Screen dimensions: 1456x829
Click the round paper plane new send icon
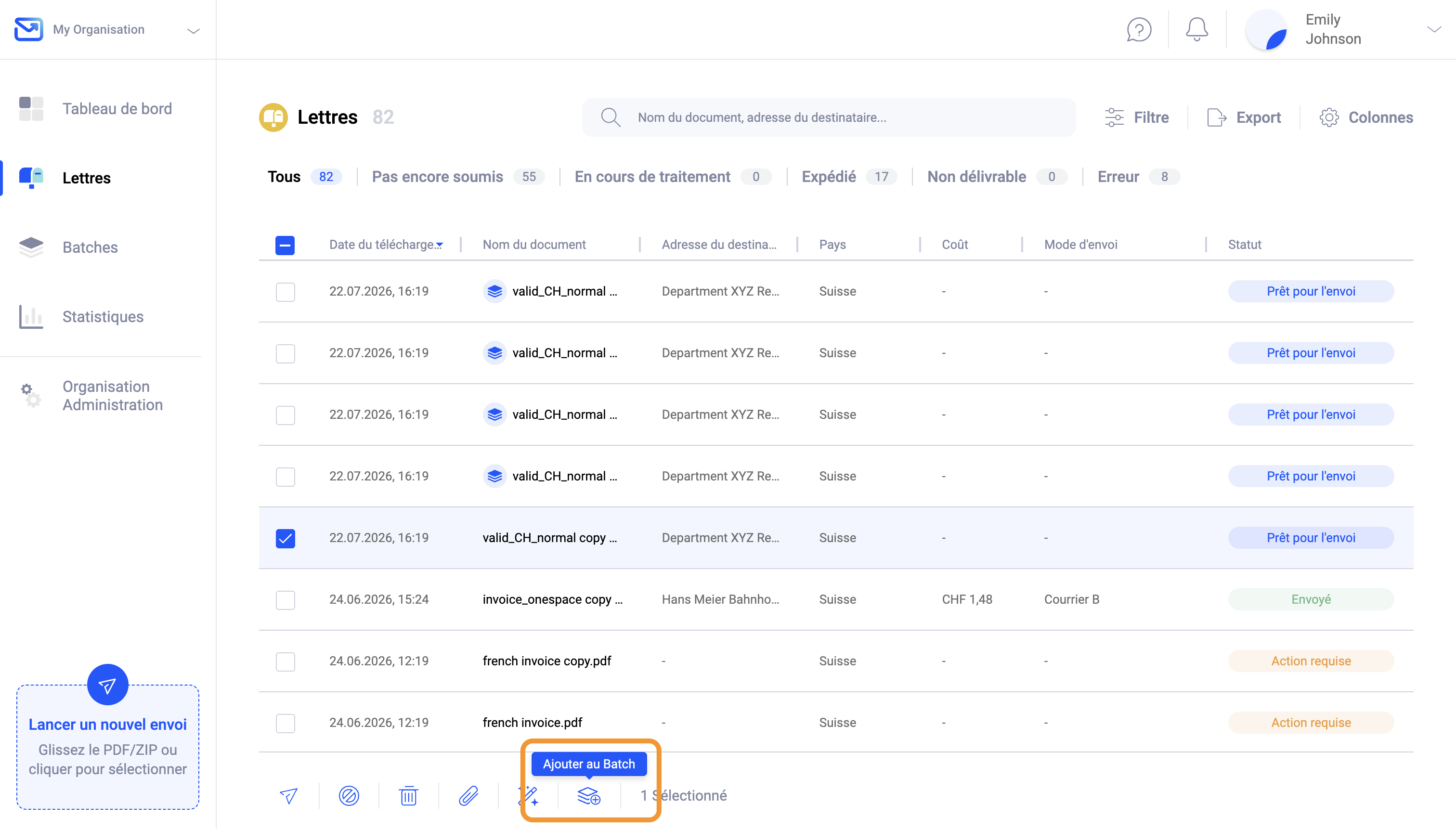point(108,685)
